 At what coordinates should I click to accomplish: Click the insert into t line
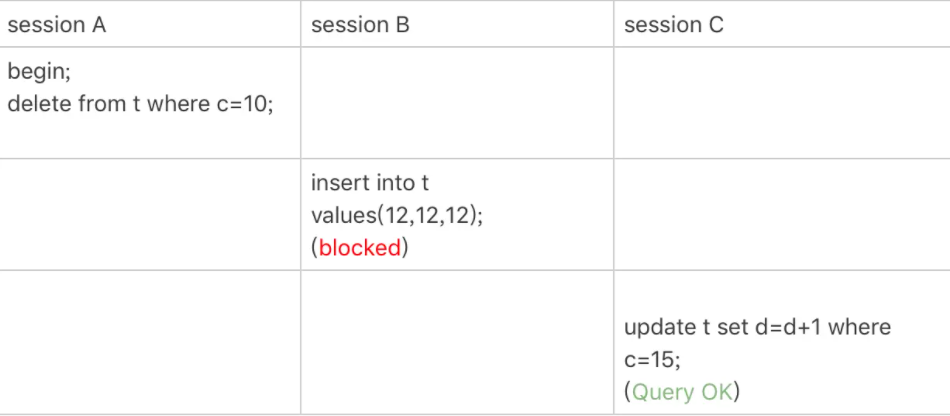370,183
